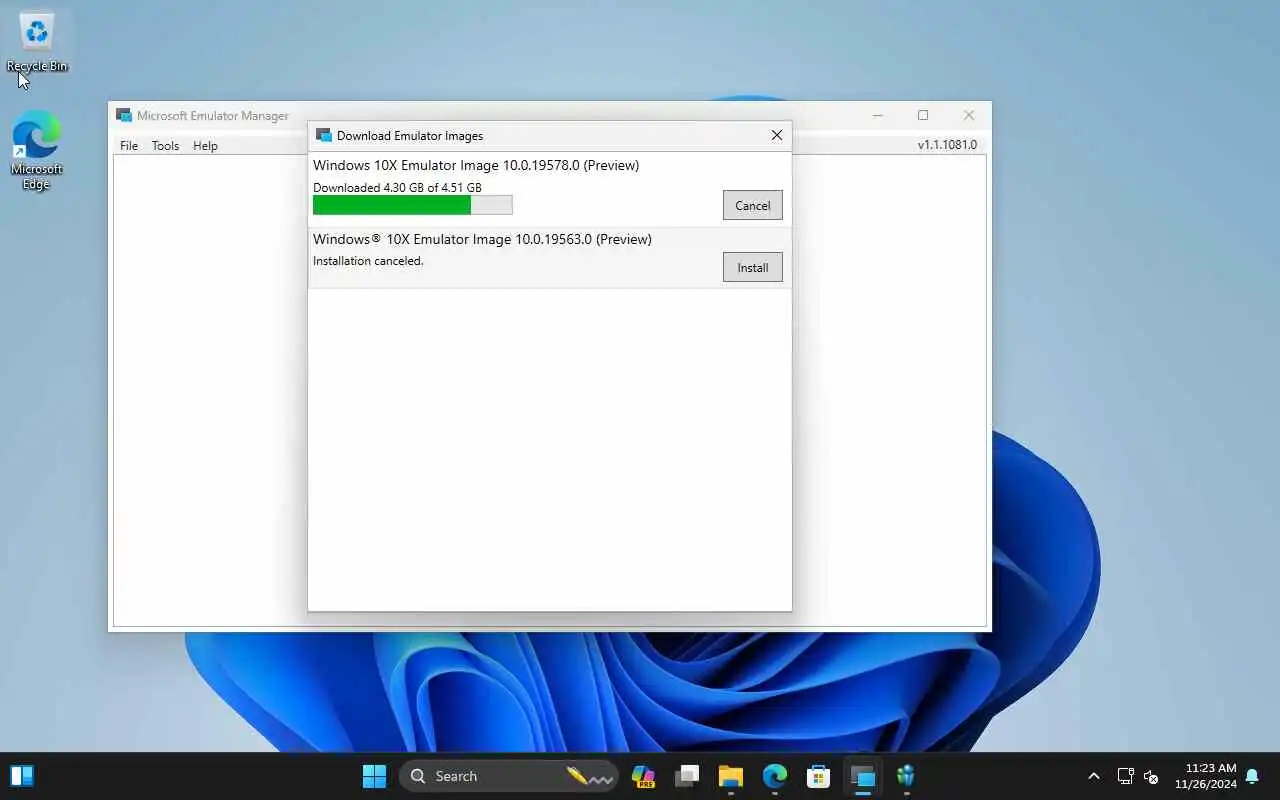Select the Recycle Bin desktop icon
Viewport: 1280px width, 800px height.
click(x=37, y=44)
